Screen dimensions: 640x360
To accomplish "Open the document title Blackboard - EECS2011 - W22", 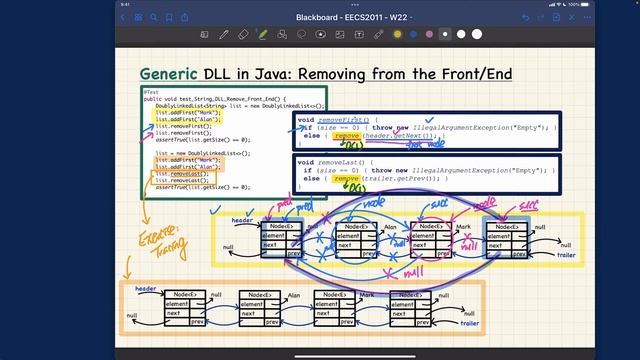I will [x=353, y=18].
